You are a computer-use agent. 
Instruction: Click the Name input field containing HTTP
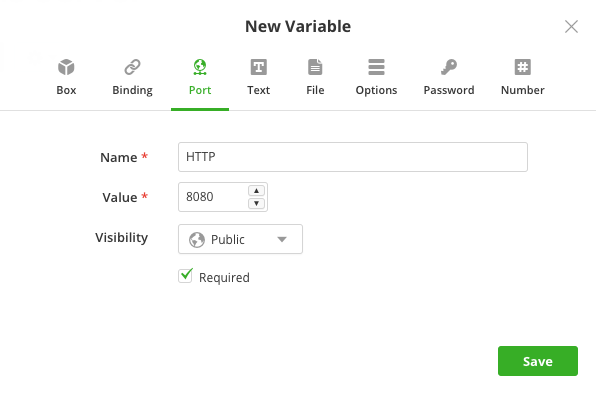(x=353, y=157)
